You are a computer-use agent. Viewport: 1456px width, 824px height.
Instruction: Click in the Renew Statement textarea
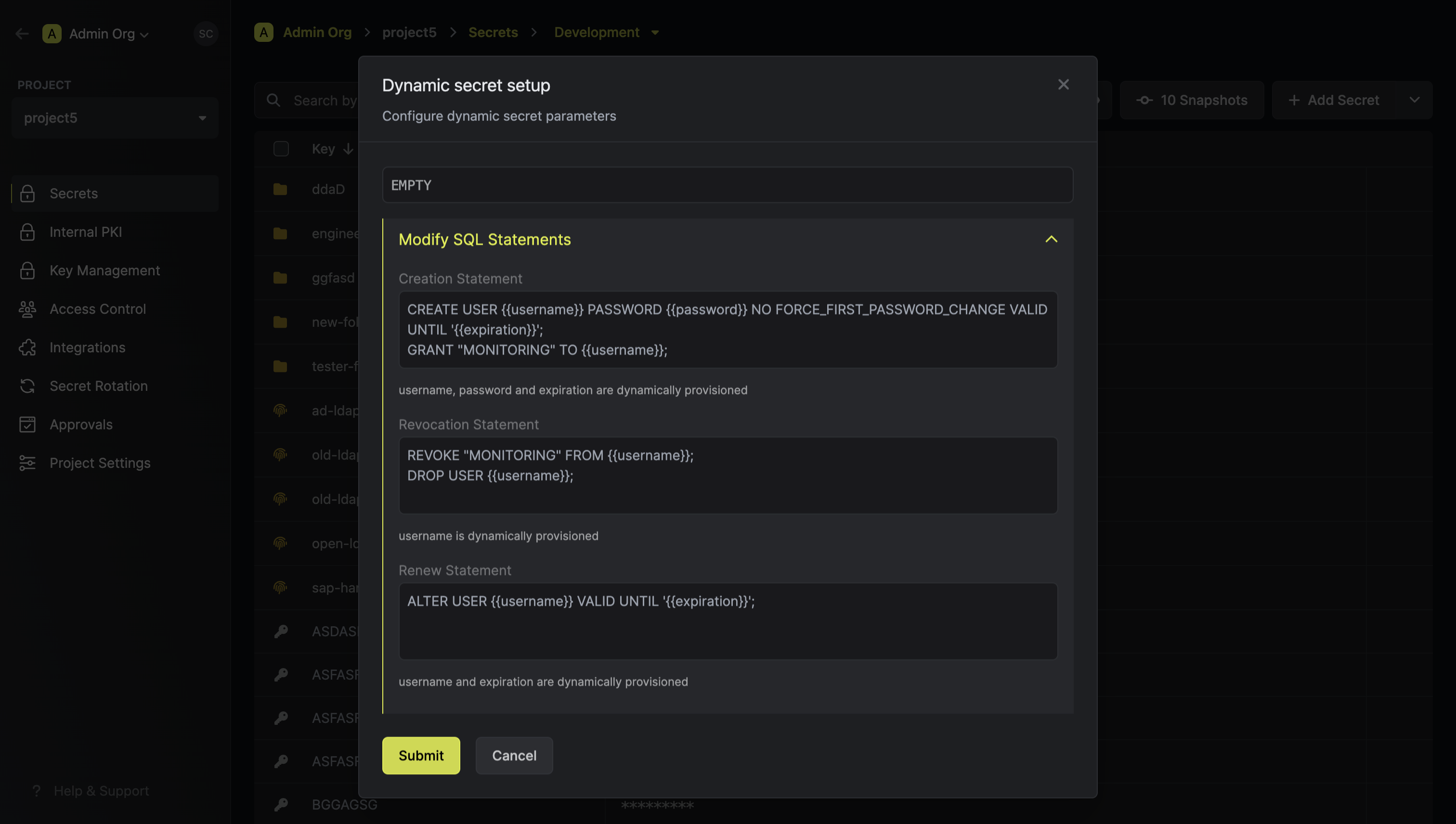pos(728,621)
